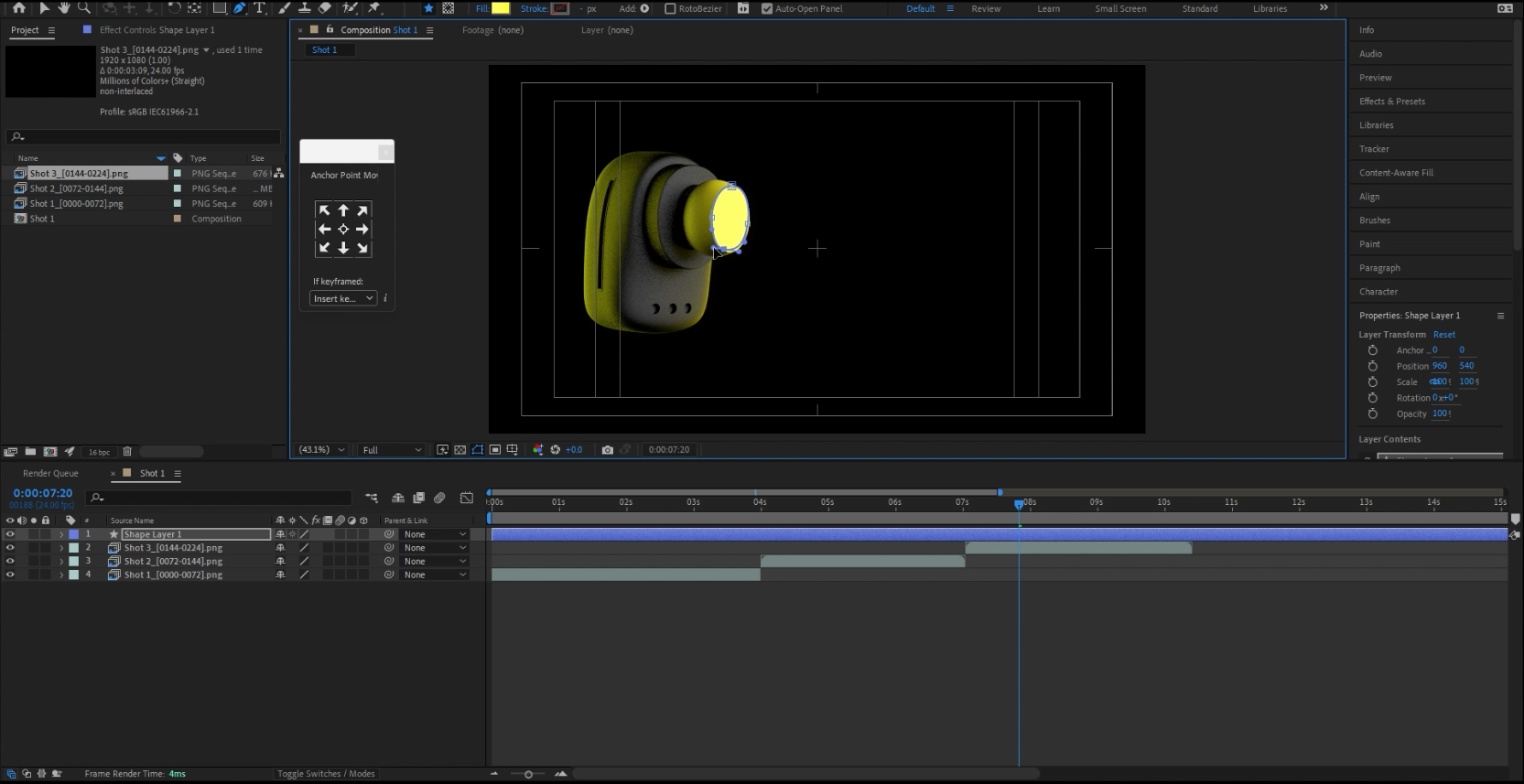Screen dimensions: 1524x784
Task: Click the snapshot camera icon
Action: pos(607,449)
